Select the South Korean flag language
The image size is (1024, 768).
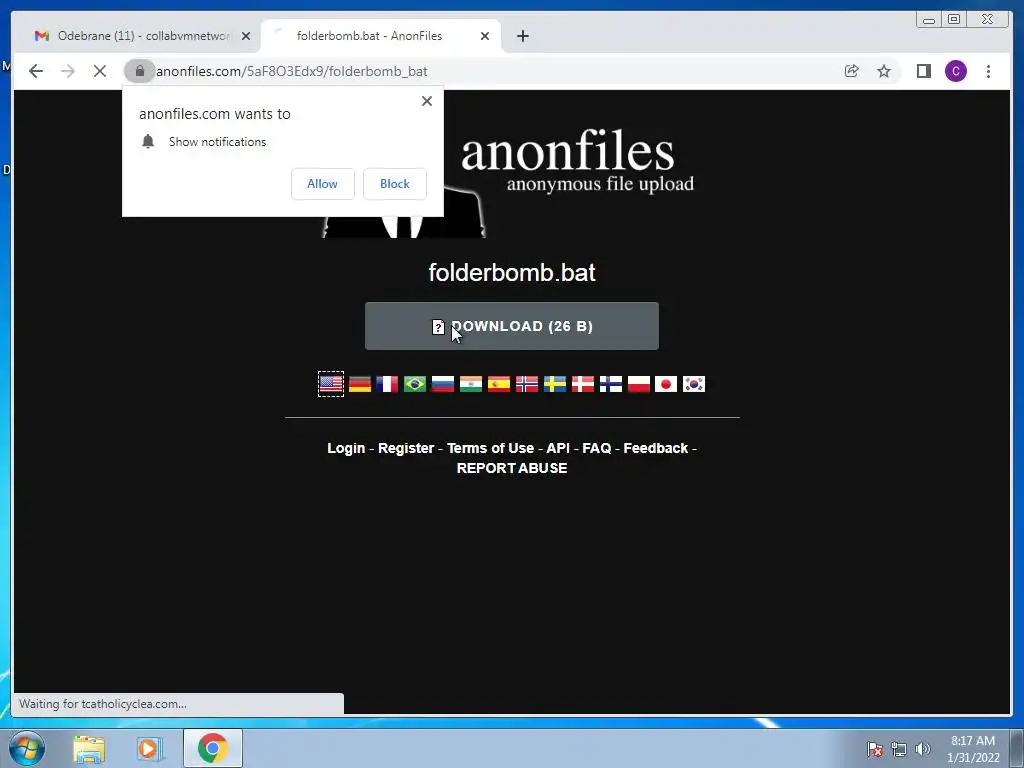[x=694, y=384]
